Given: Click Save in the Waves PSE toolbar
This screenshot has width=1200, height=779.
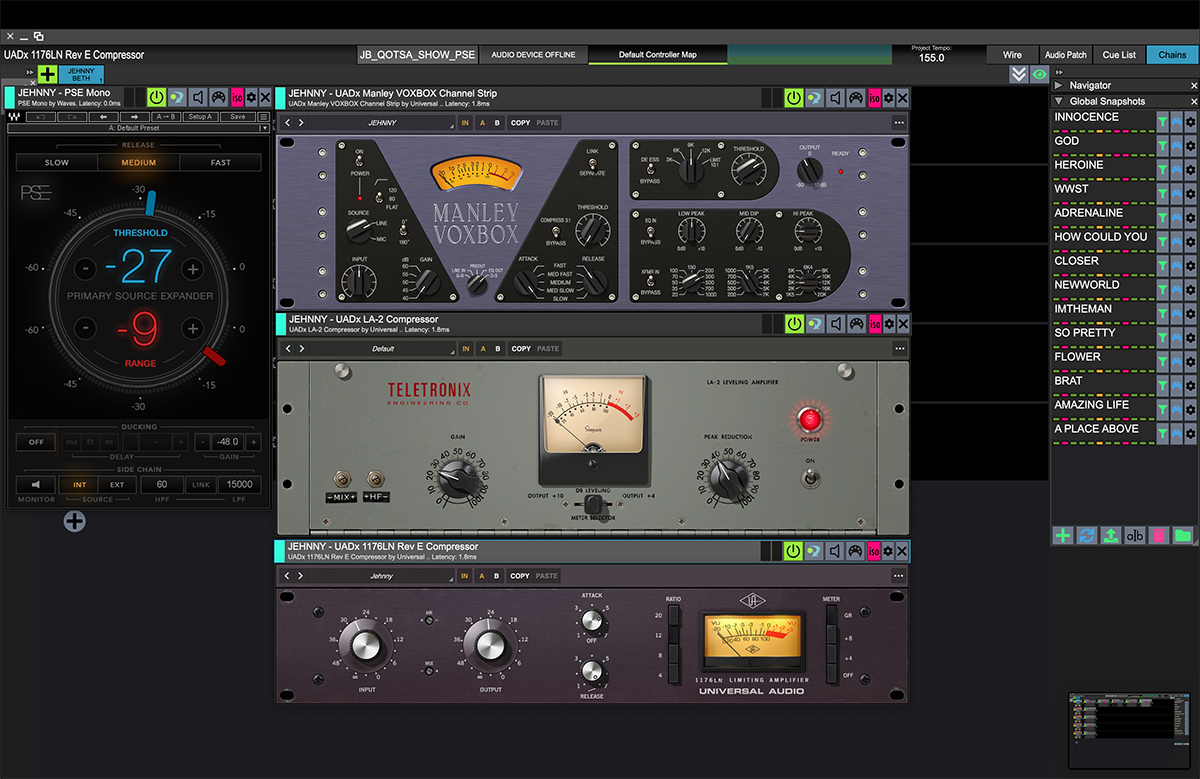Looking at the screenshot, I should coord(237,117).
